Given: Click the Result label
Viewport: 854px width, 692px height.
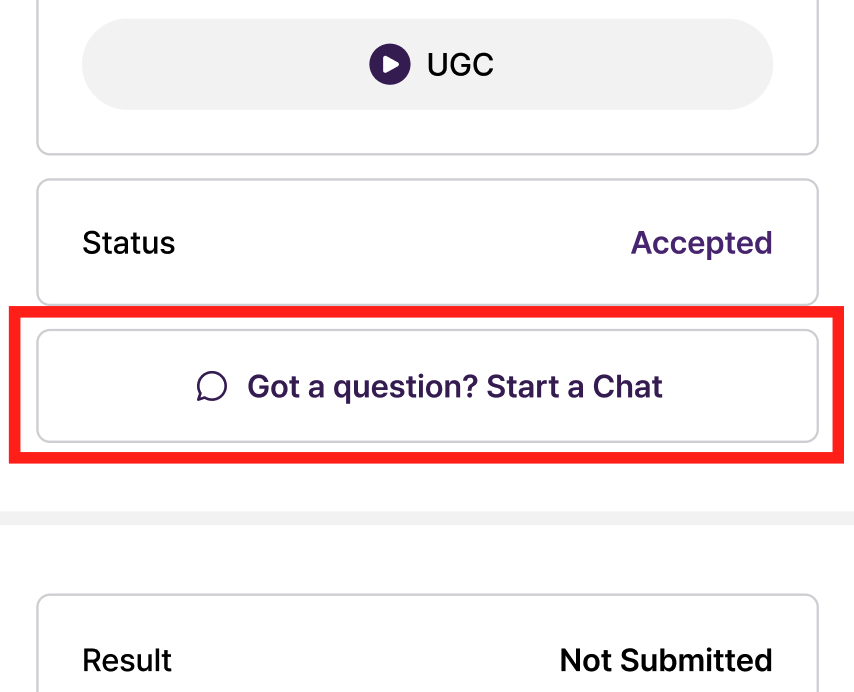Looking at the screenshot, I should click(127, 660).
